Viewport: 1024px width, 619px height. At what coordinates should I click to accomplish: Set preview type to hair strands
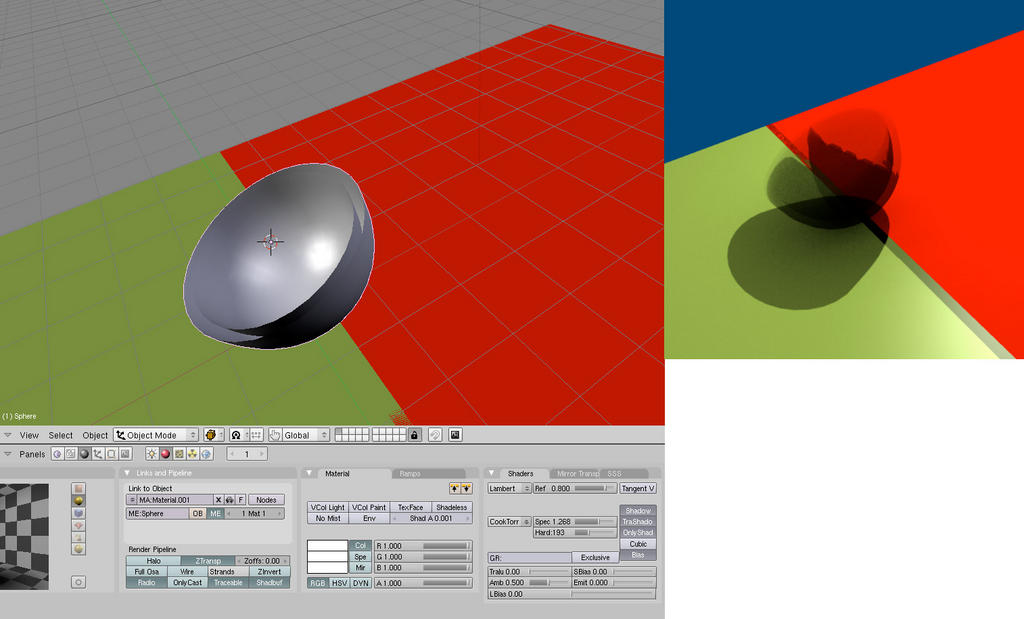tap(78, 537)
